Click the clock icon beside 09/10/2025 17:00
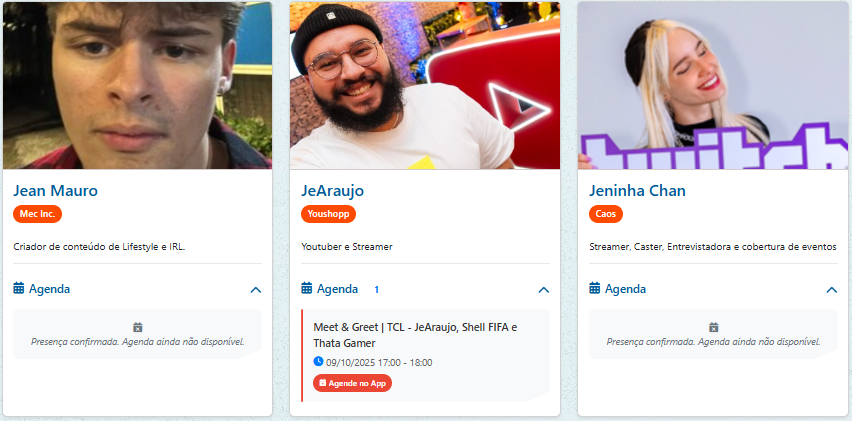The height and width of the screenshot is (421, 852). coord(318,361)
